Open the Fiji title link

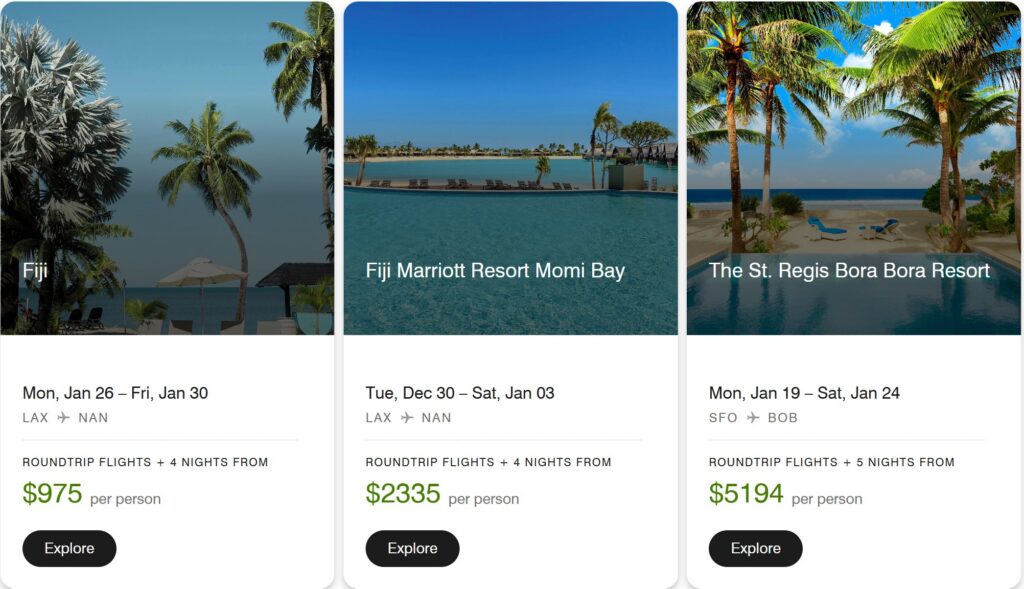pyautogui.click(x=35, y=271)
